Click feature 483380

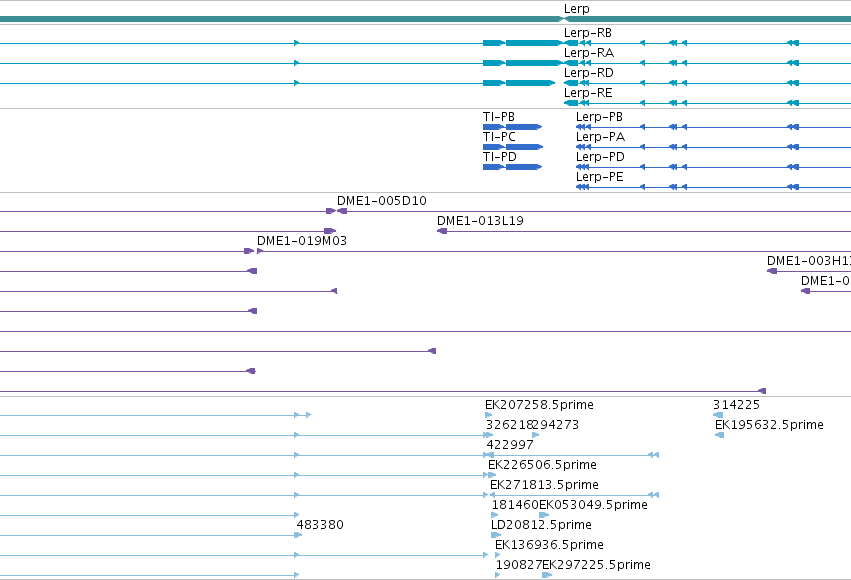pos(320,525)
